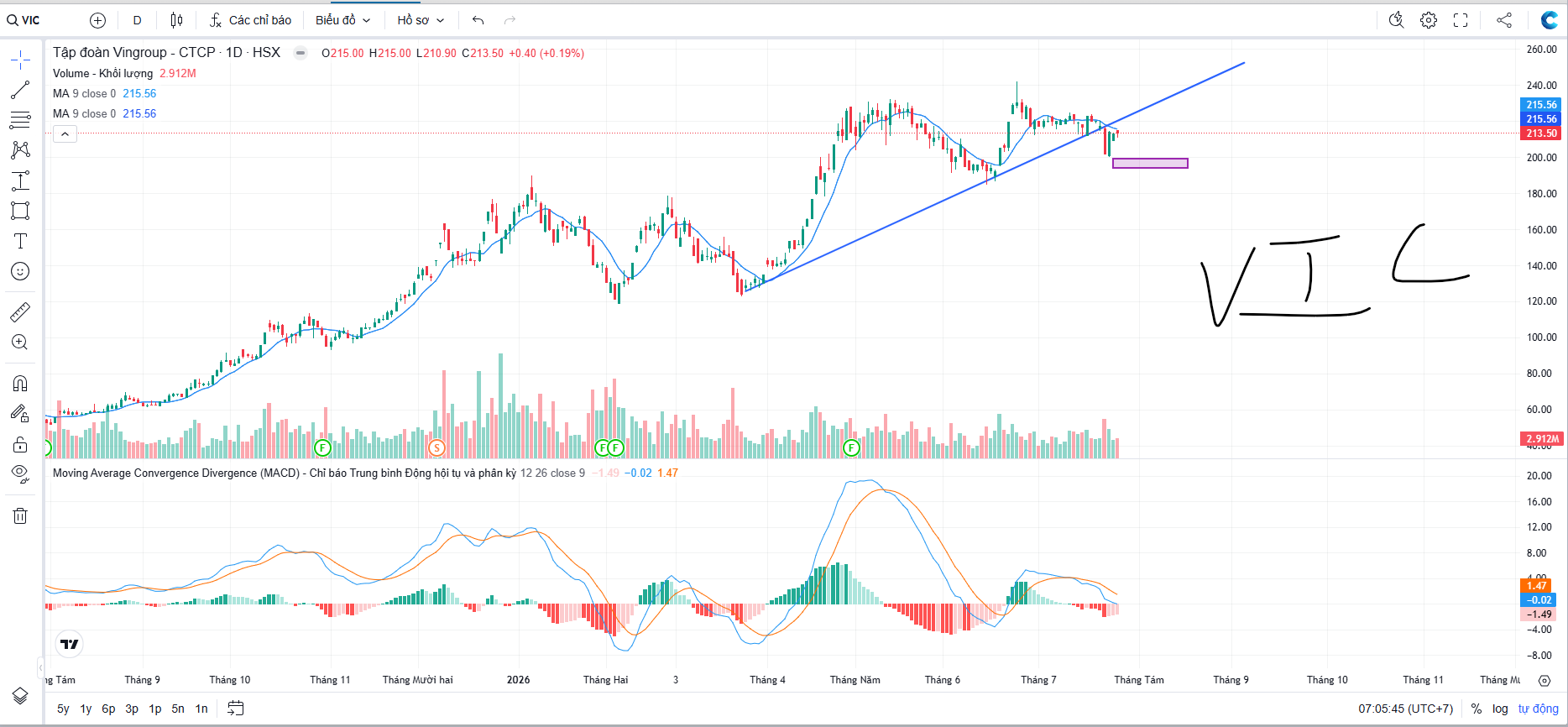Set the range to 1y
Viewport: 1568px width, 727px height.
tap(86, 709)
